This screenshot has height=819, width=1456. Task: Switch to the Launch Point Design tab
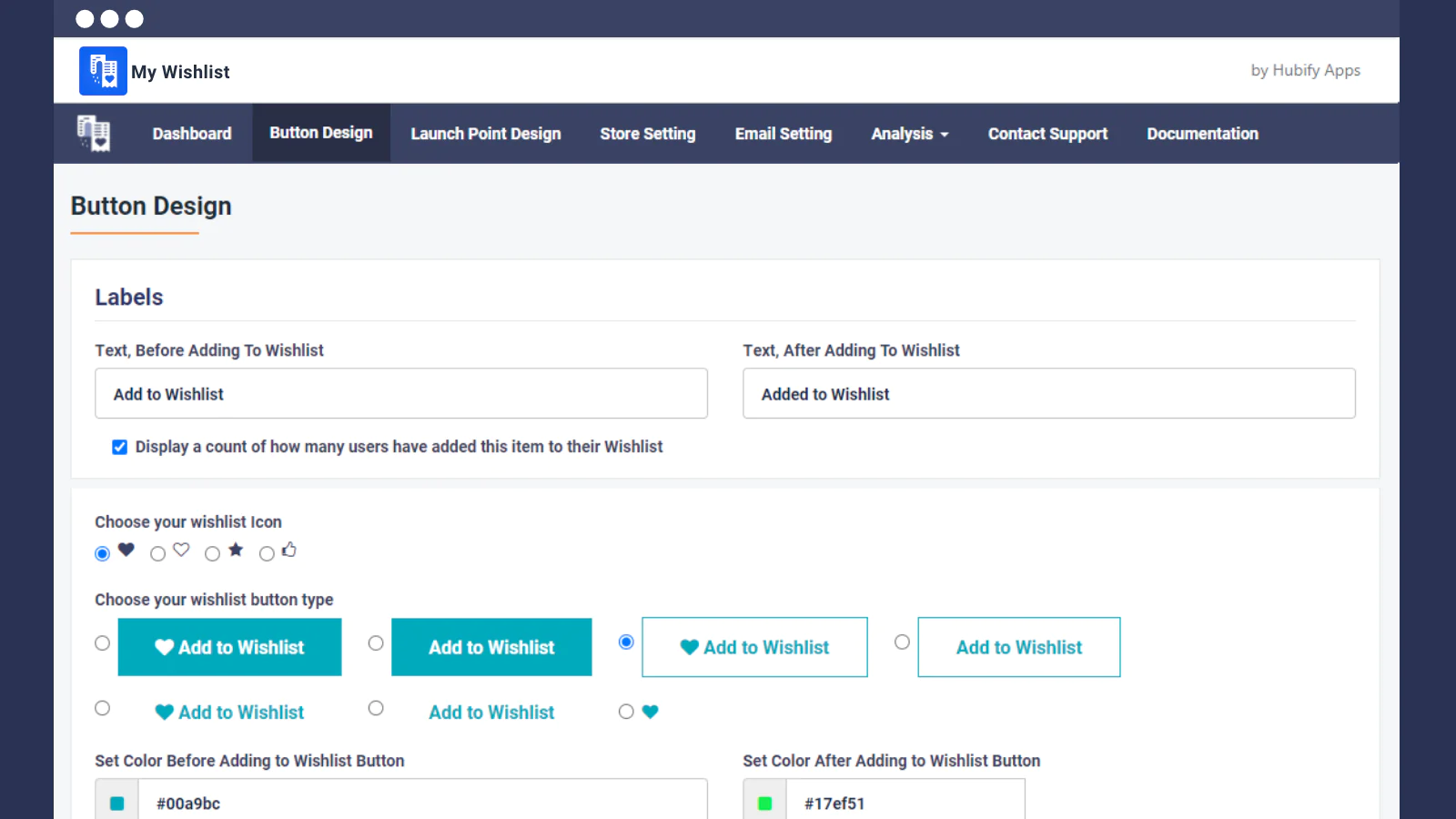point(485,134)
